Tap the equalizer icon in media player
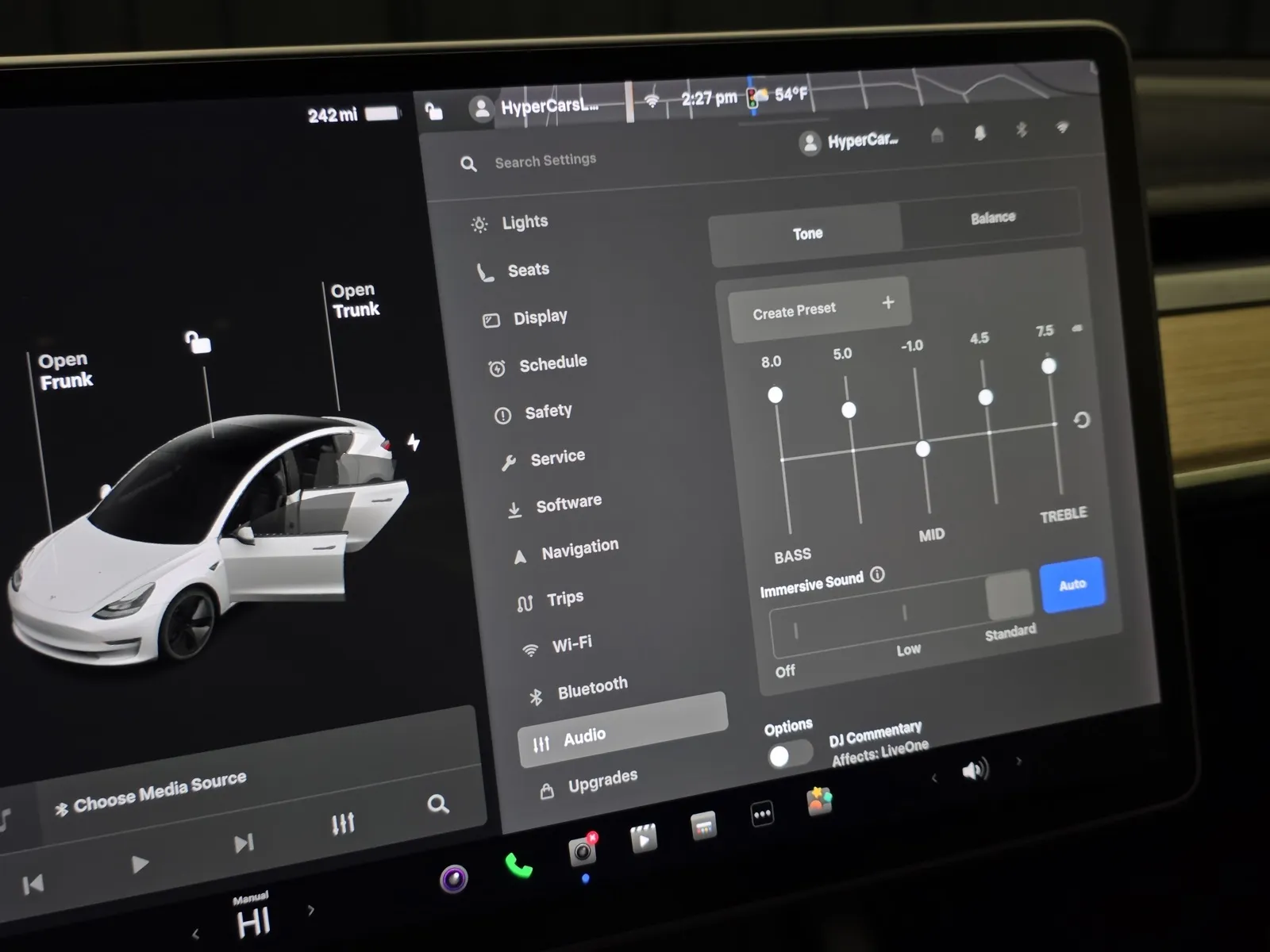 (x=343, y=823)
